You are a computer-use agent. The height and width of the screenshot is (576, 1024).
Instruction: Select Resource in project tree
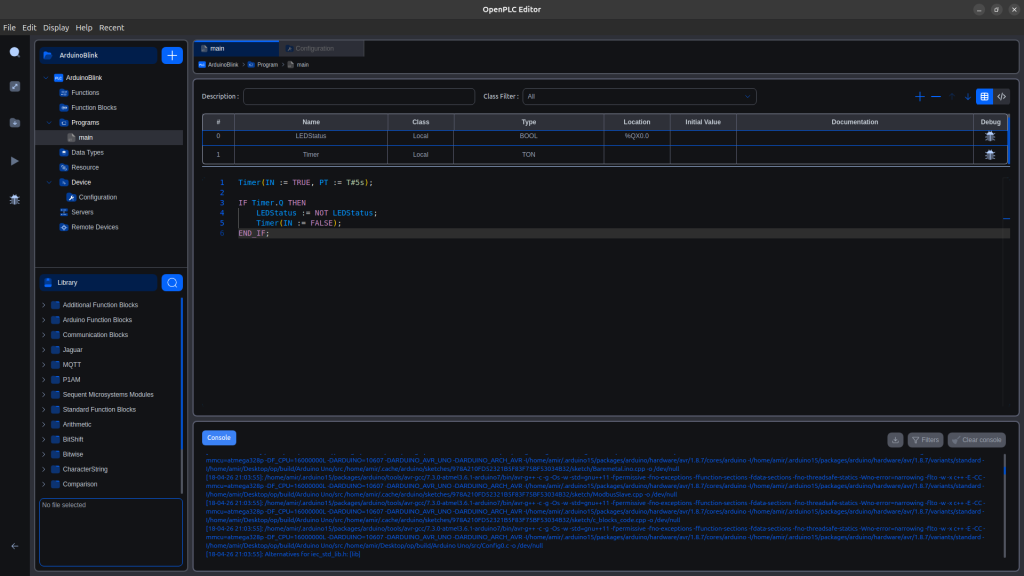click(x=85, y=168)
